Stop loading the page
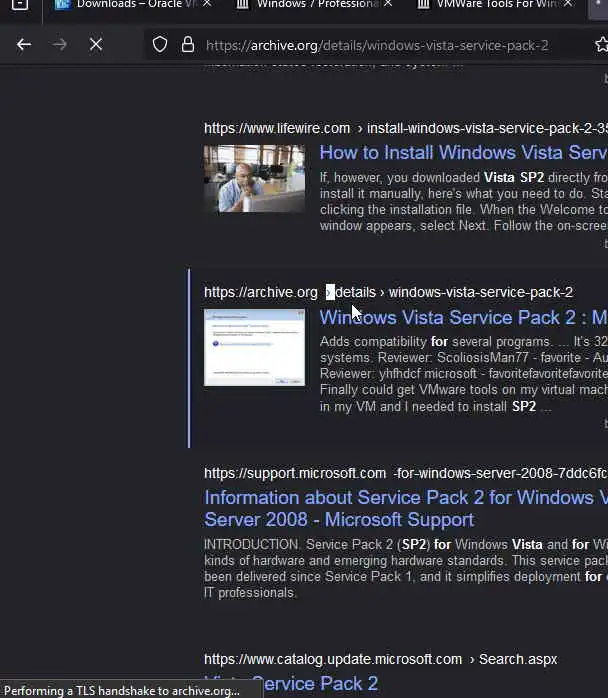Screen dimensions: 608x698 pos(96,45)
